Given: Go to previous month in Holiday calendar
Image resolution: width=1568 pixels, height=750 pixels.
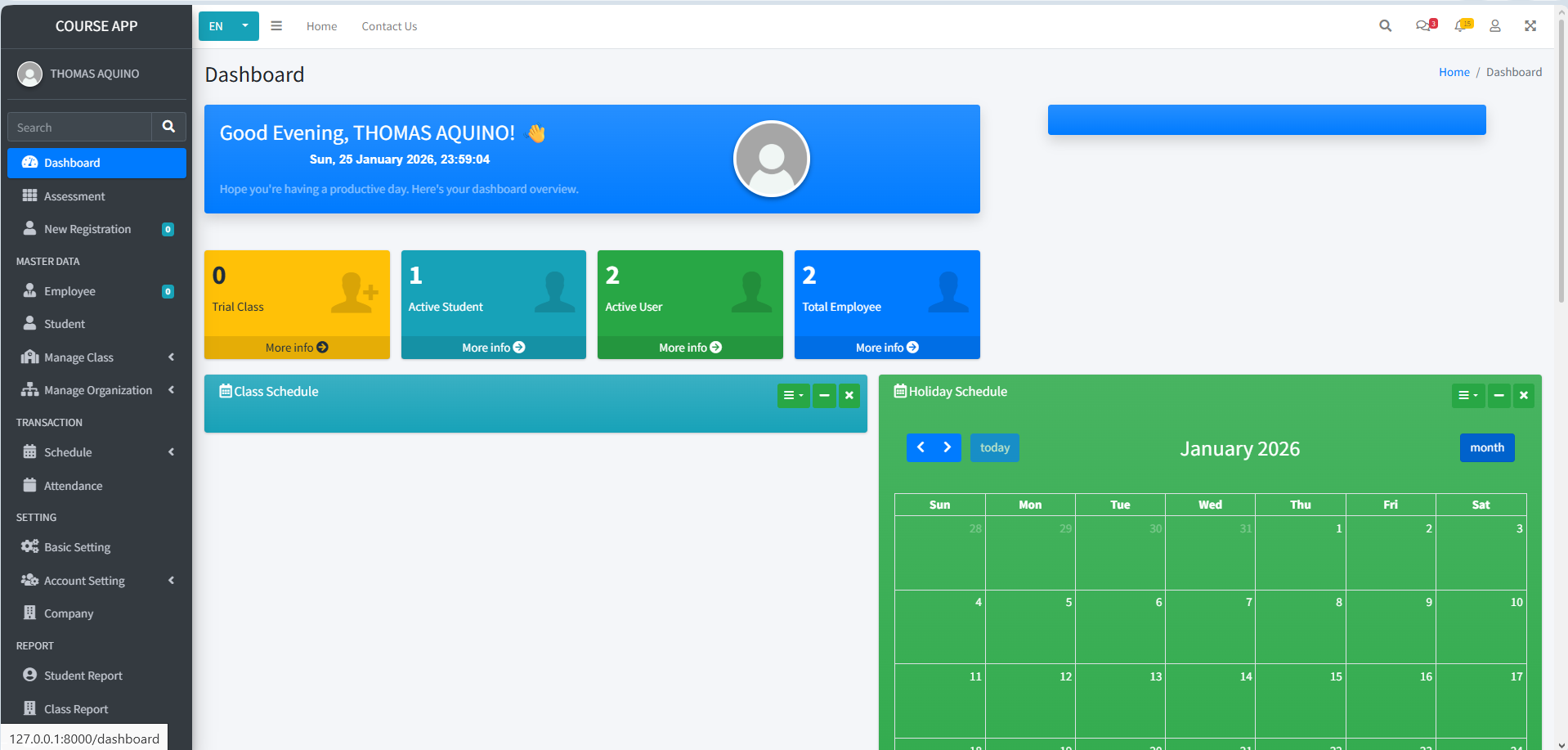Looking at the screenshot, I should point(921,447).
